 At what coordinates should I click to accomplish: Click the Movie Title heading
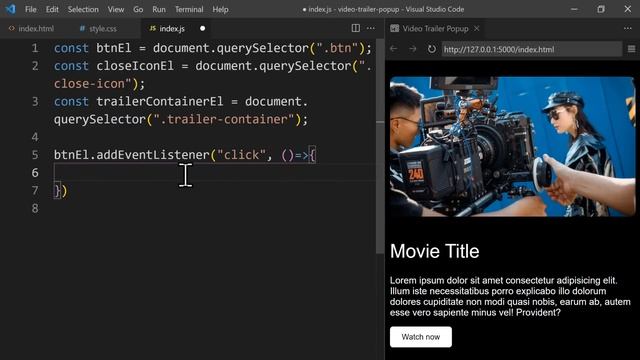point(435,251)
